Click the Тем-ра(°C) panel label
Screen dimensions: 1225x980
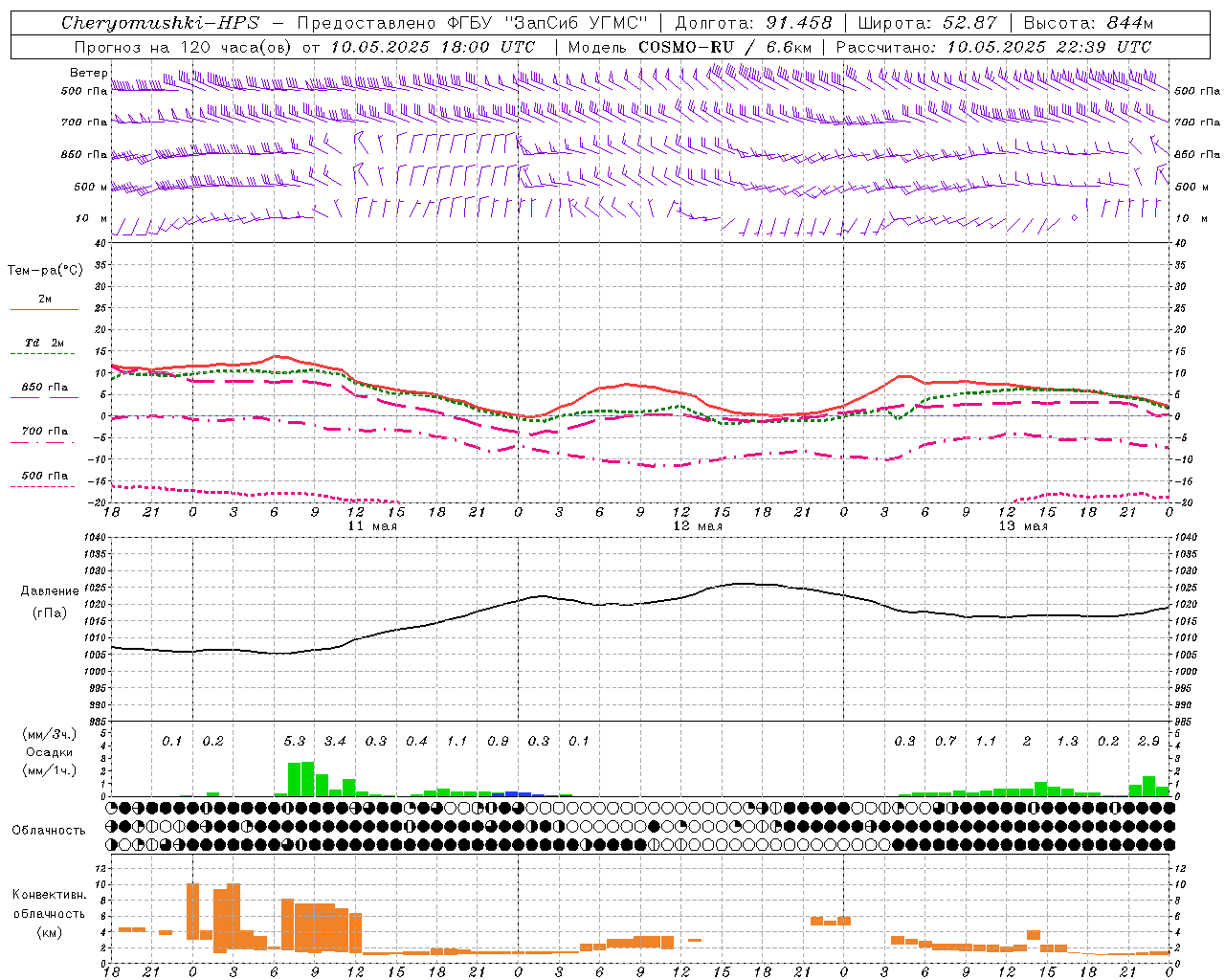coord(45,271)
